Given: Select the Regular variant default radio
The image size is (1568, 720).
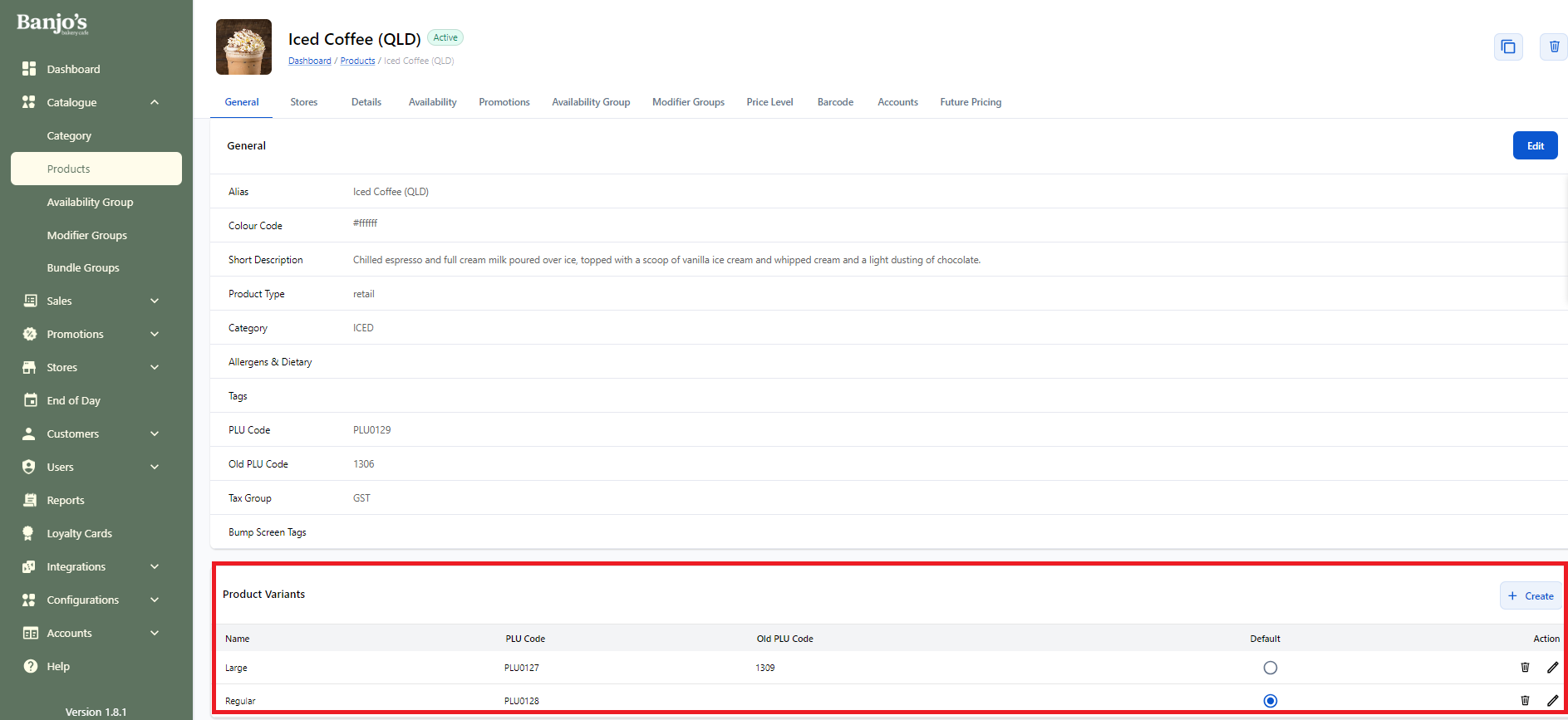Looking at the screenshot, I should point(1270,701).
